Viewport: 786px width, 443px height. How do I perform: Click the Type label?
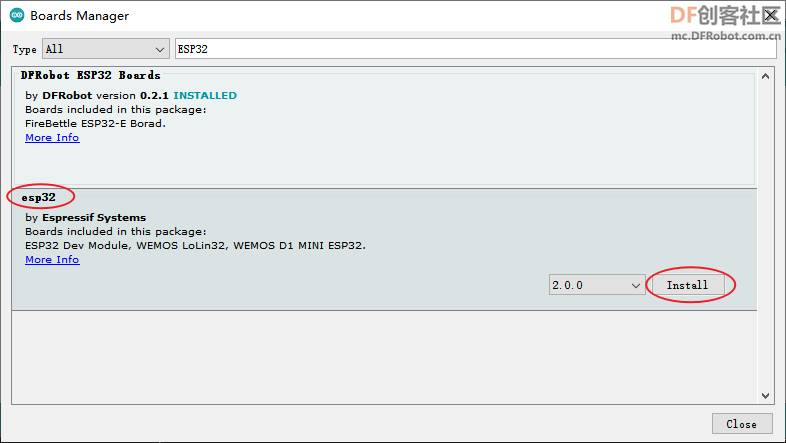click(x=25, y=49)
